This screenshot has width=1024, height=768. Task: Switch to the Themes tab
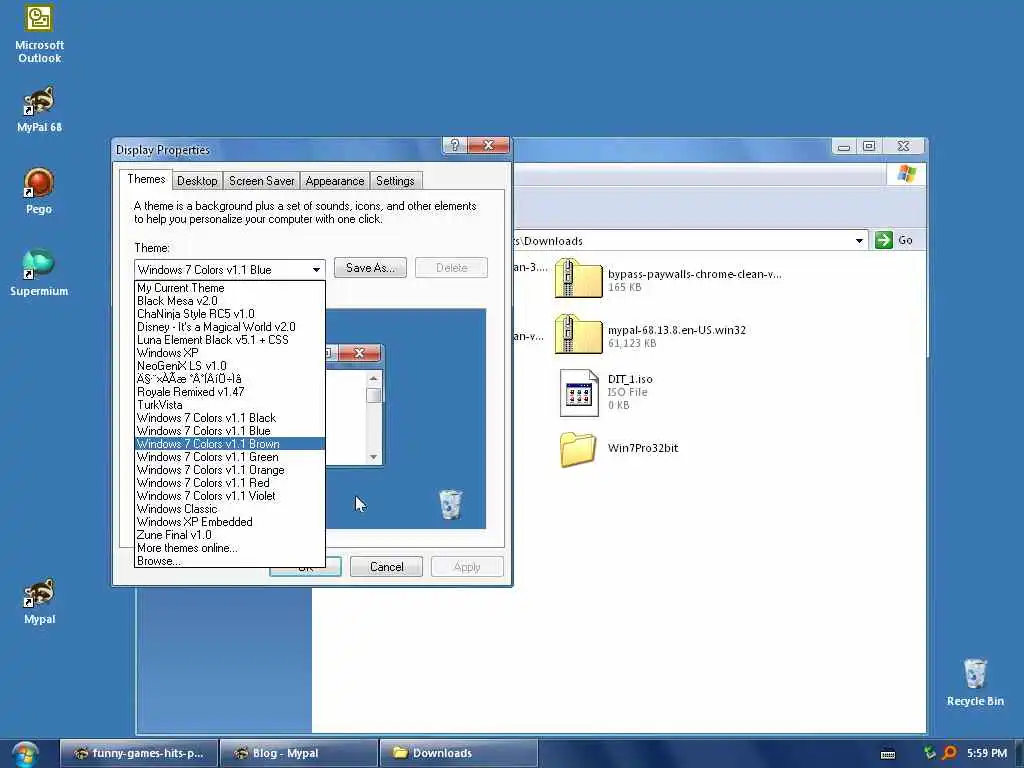tap(146, 180)
